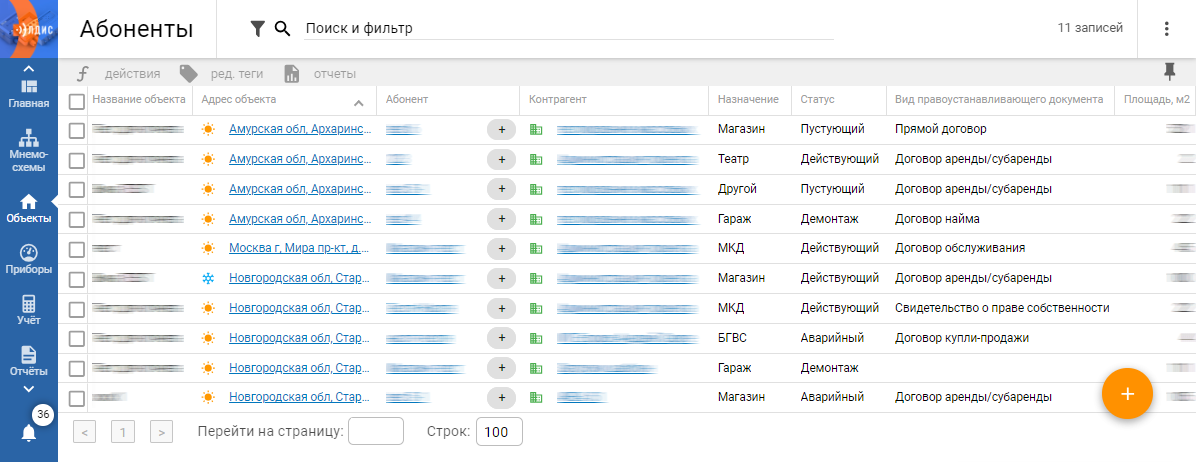
Task: Click building icon in Другой row
Action: [x=535, y=189]
